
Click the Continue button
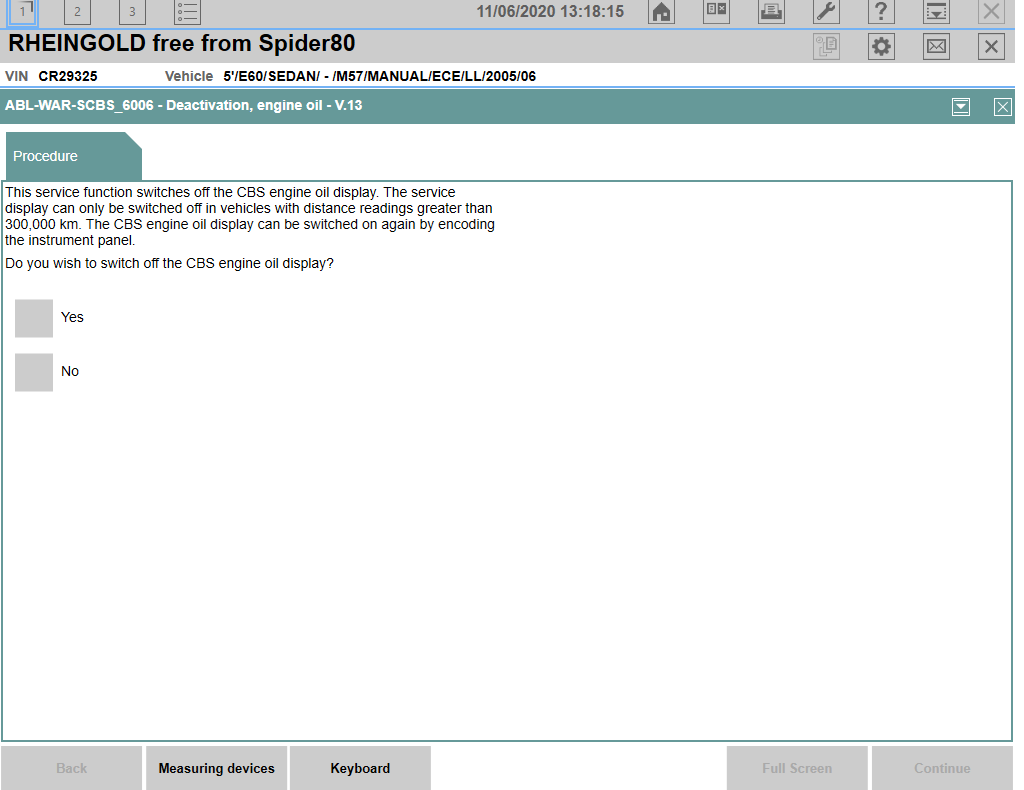(942, 768)
